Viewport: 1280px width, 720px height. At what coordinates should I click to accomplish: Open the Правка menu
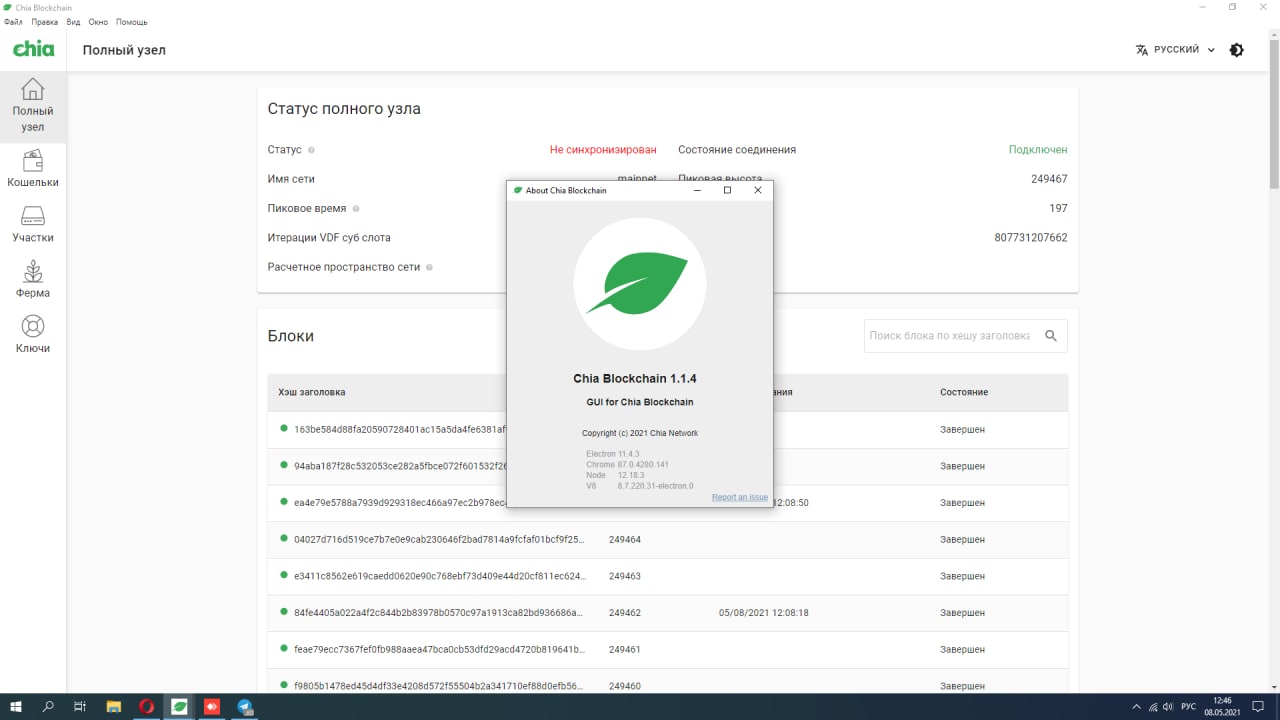44,22
